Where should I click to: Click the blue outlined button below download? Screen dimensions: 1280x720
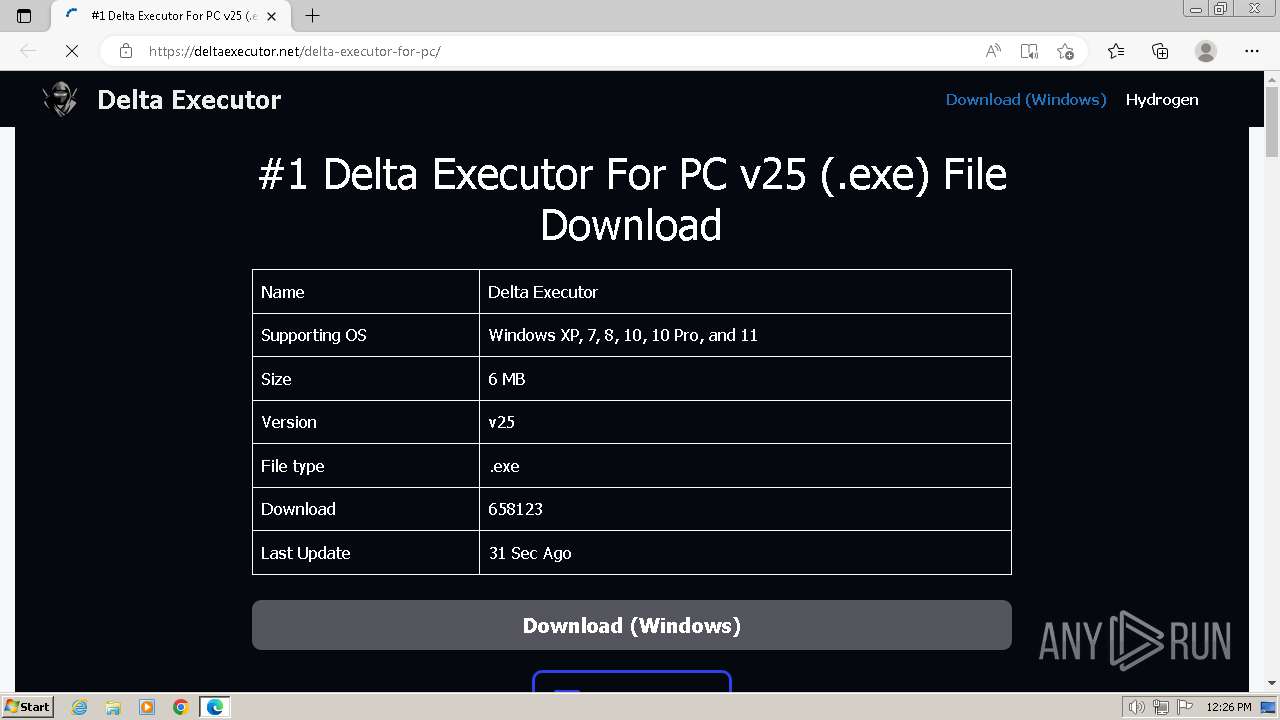(632, 681)
